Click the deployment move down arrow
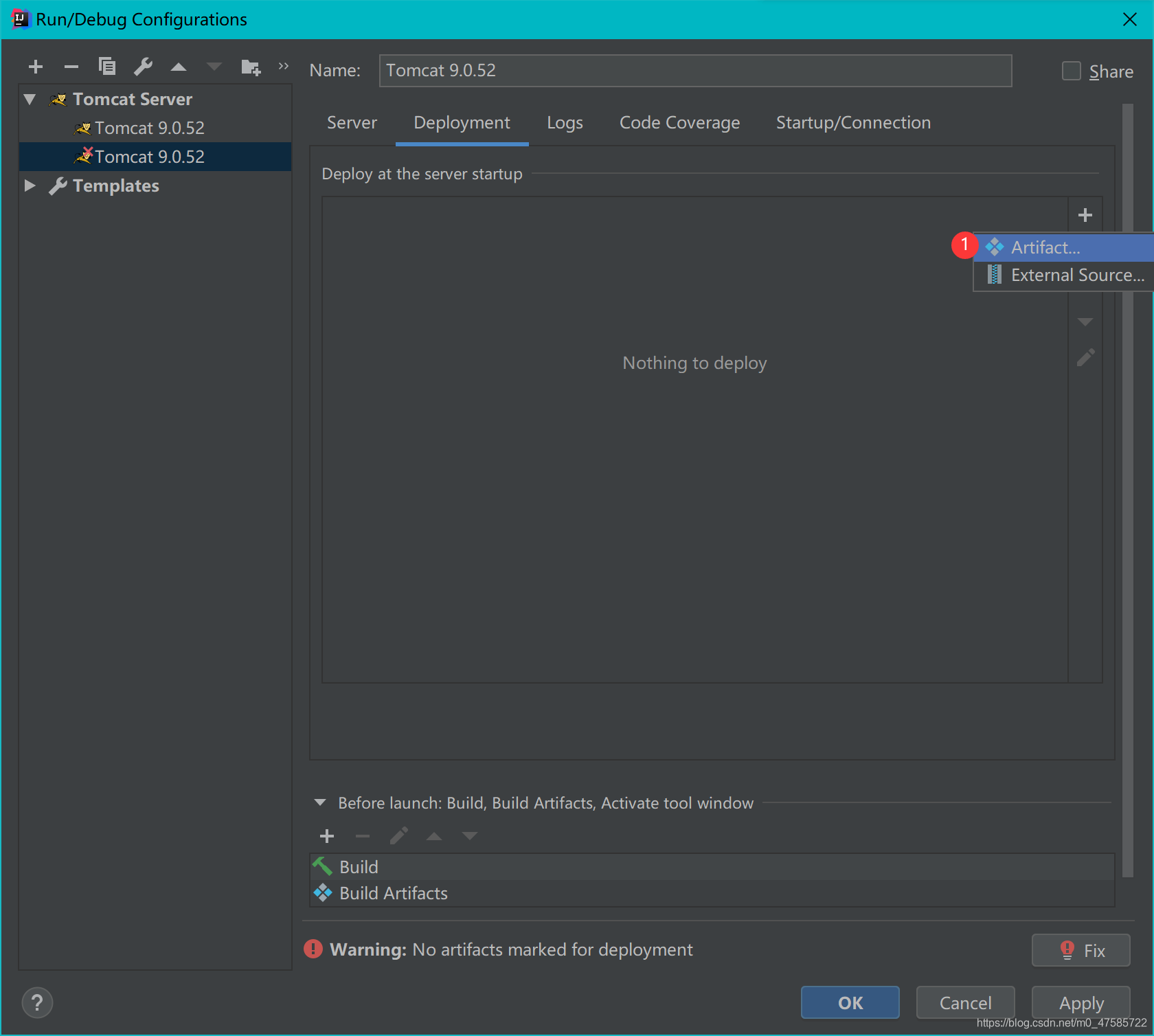The image size is (1154, 1036). pos(1085,322)
